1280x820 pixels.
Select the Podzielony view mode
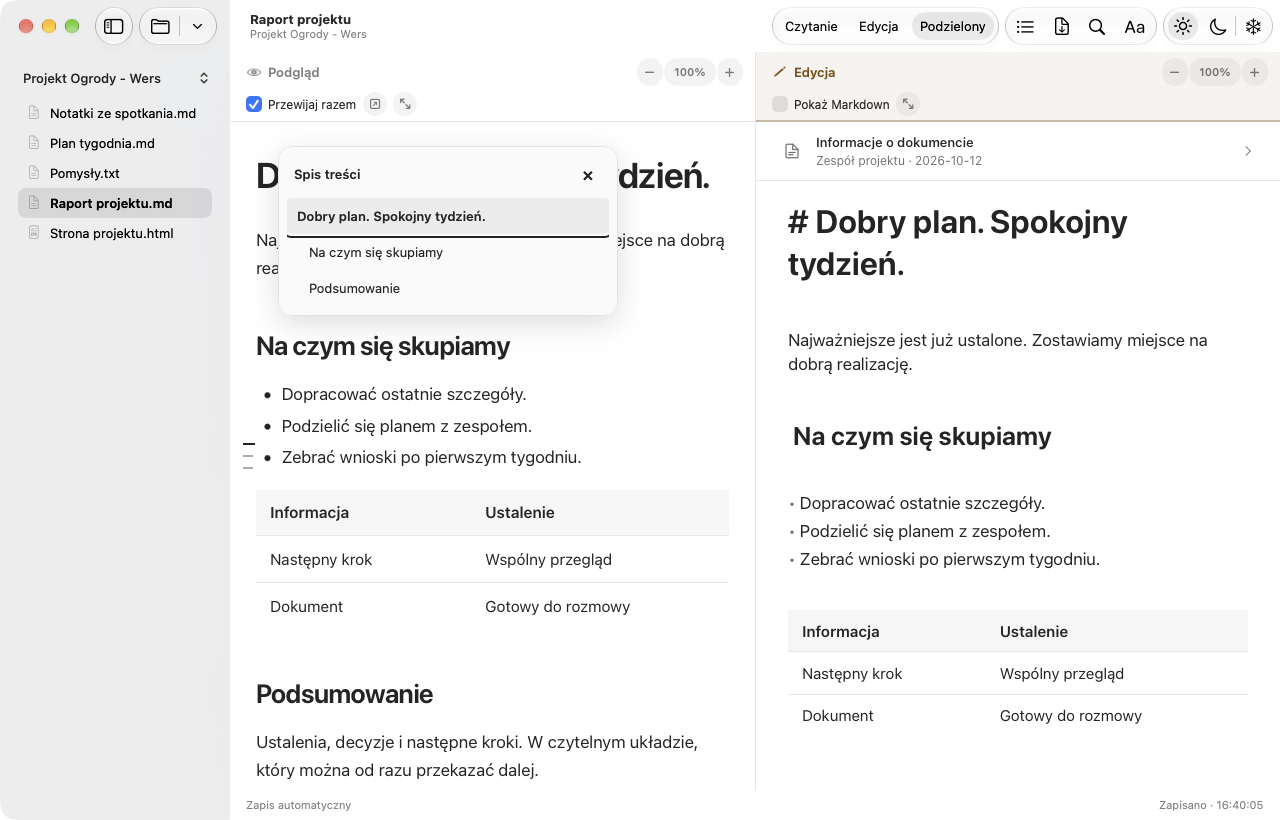pyautogui.click(x=953, y=27)
